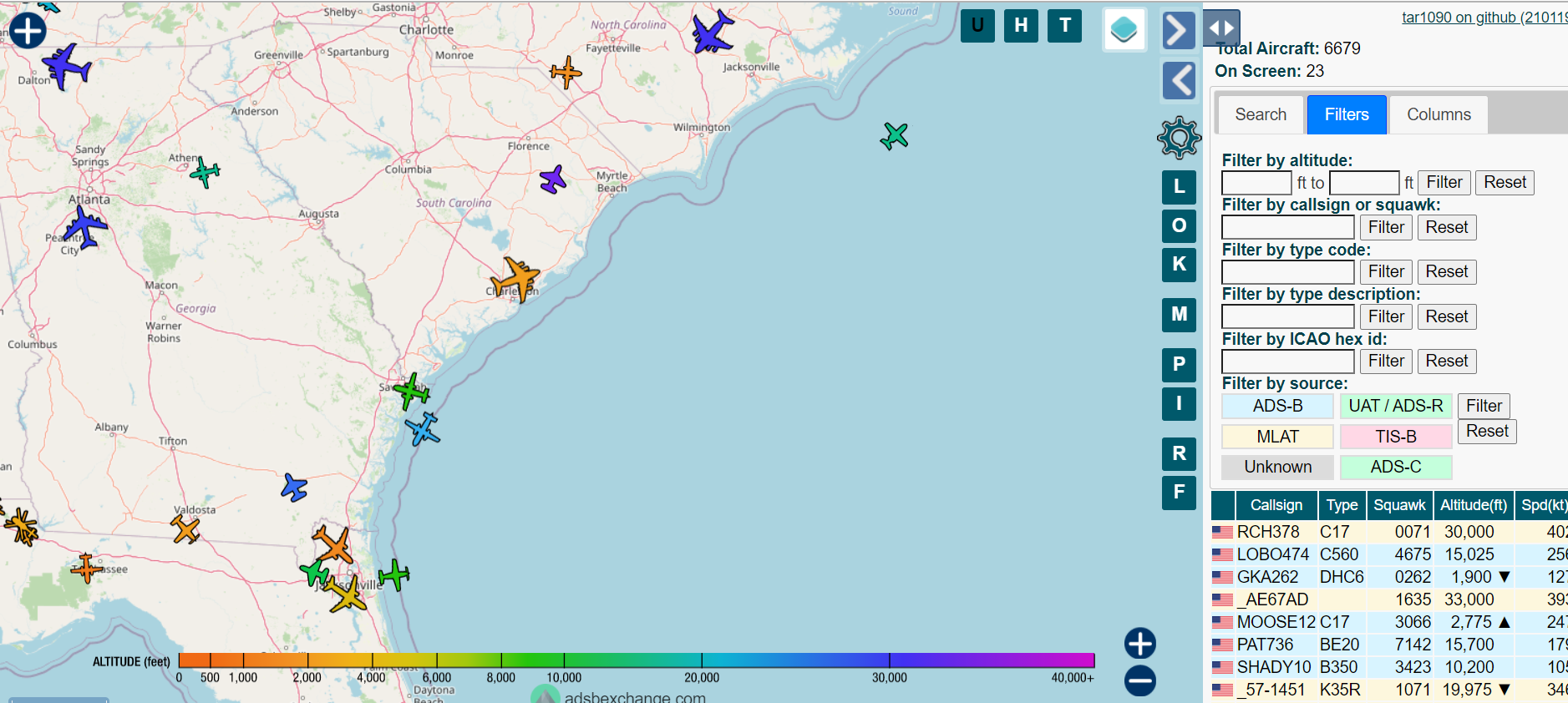
Task: Click the minimum altitude input field
Action: [x=1257, y=183]
